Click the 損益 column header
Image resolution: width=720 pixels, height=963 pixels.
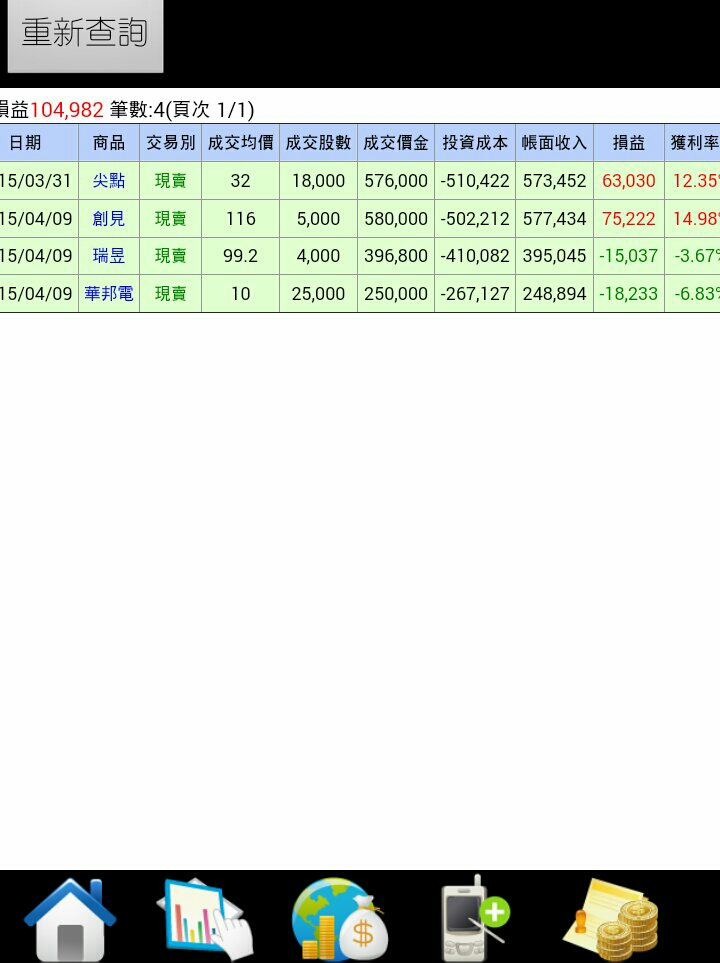tap(628, 142)
